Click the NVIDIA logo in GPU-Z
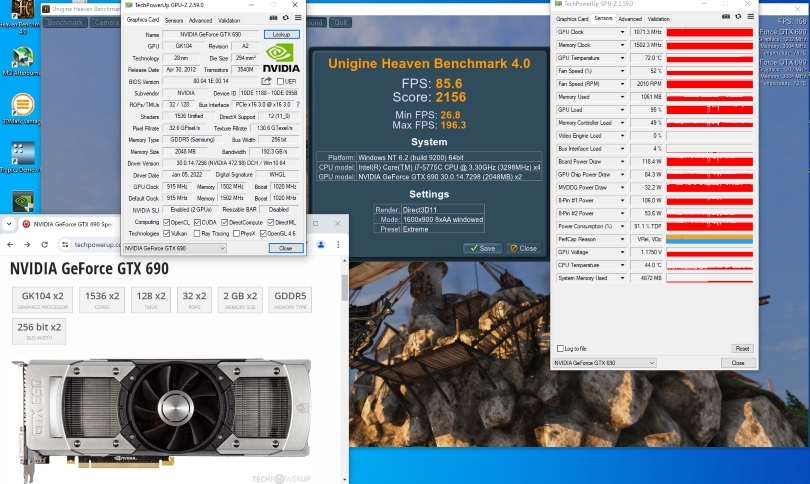The image size is (810, 484). point(281,58)
